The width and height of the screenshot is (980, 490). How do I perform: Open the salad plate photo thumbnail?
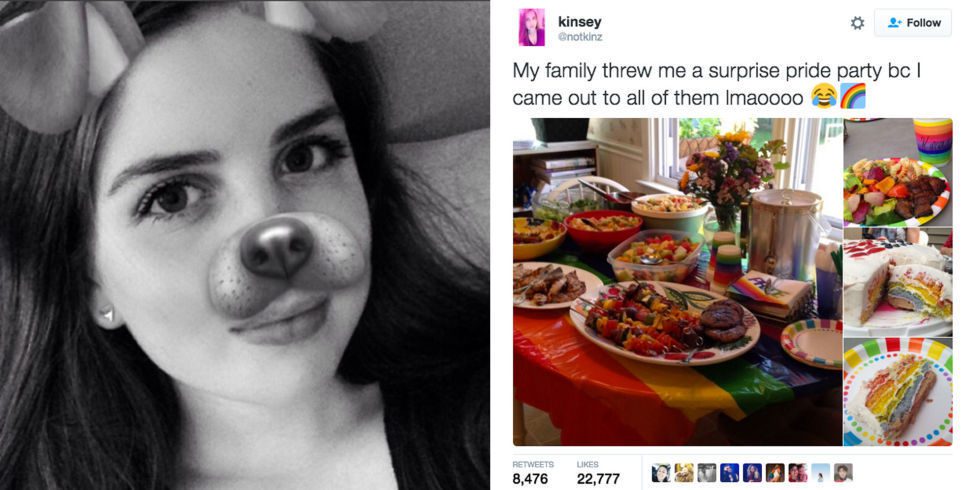click(898, 172)
